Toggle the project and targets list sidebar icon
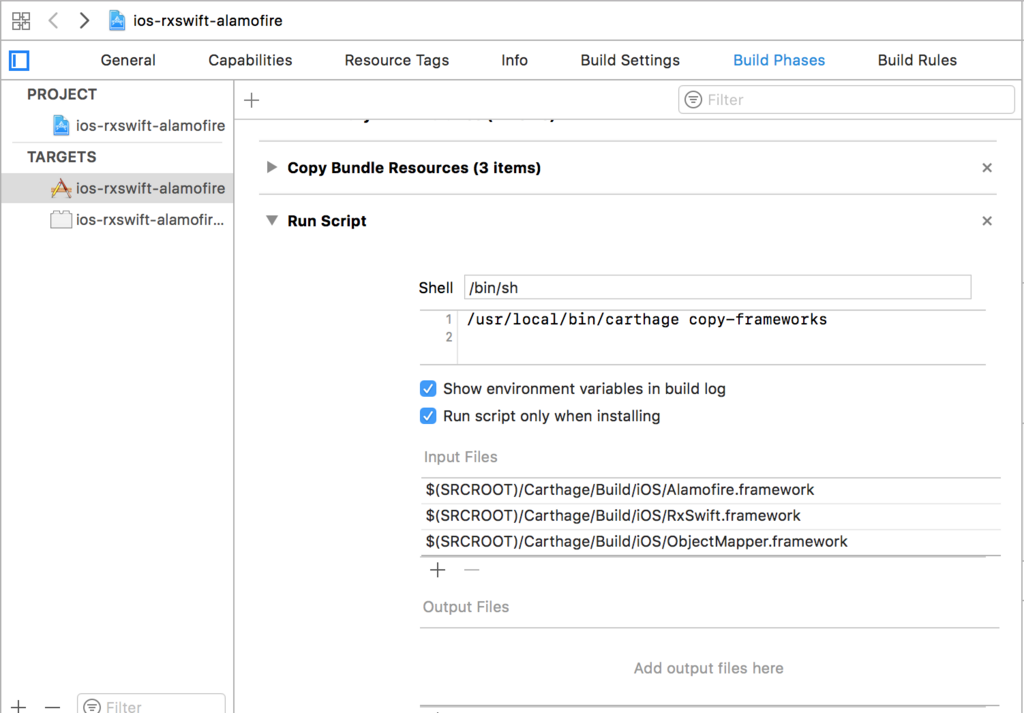Screen dimensions: 1024x713 tap(19, 61)
